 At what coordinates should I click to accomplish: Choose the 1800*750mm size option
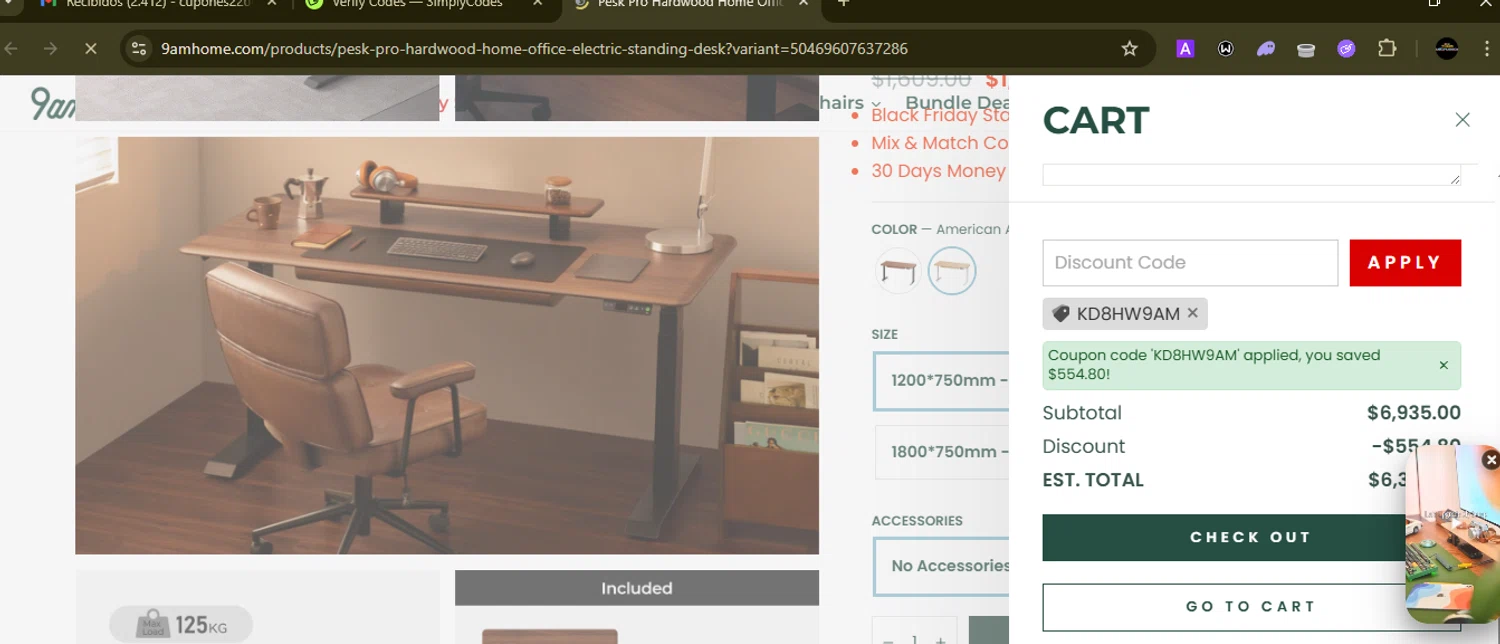942,451
